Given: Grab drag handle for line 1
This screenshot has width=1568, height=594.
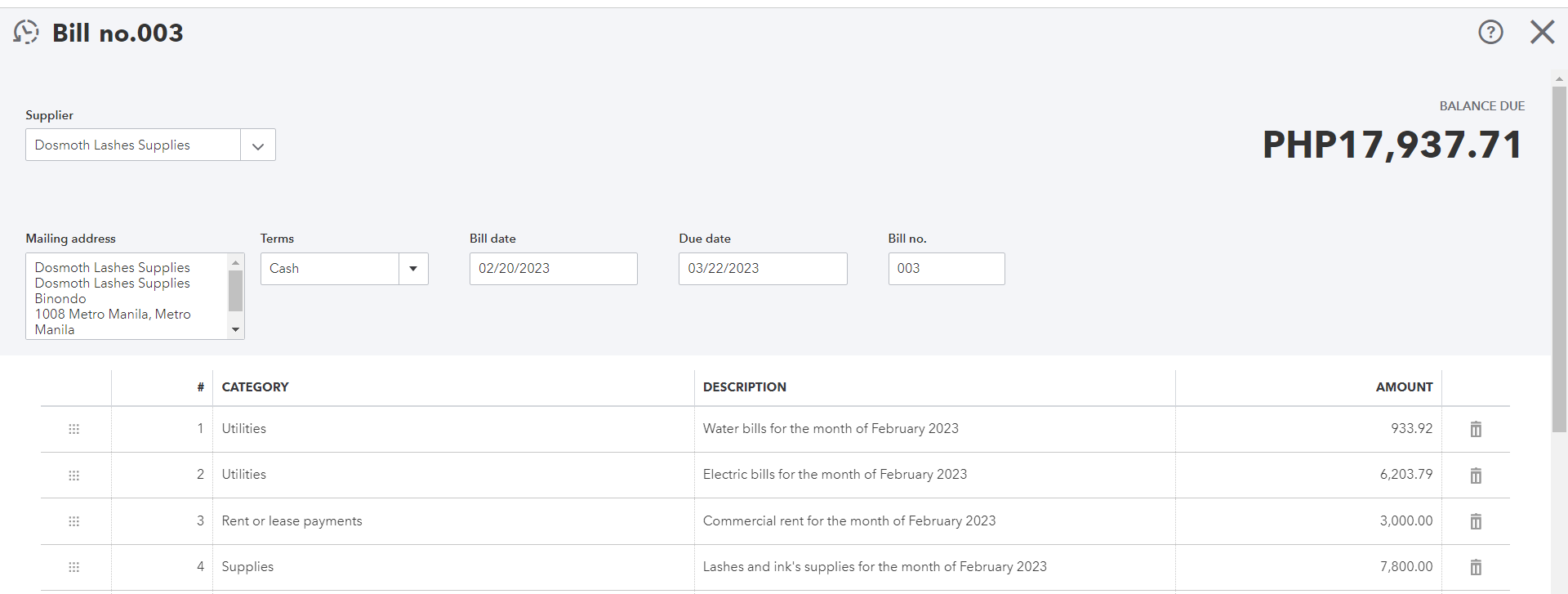Looking at the screenshot, I should (x=74, y=429).
